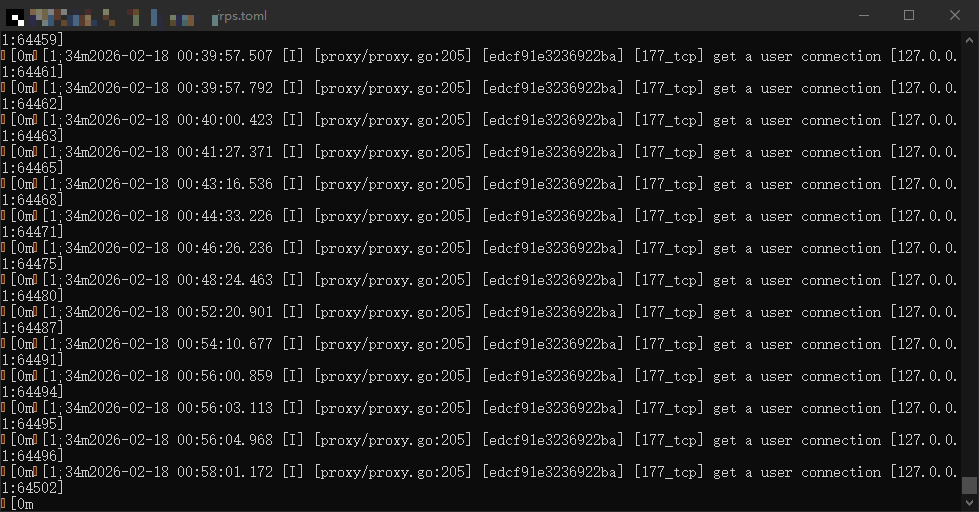
Task: Click the 00:46:26.236 log entry
Action: [x=480, y=248]
